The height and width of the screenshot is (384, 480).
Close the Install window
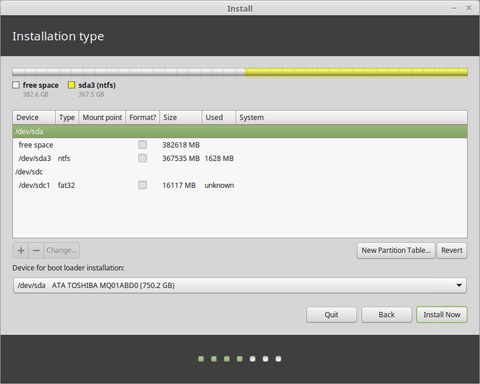tap(469, 8)
